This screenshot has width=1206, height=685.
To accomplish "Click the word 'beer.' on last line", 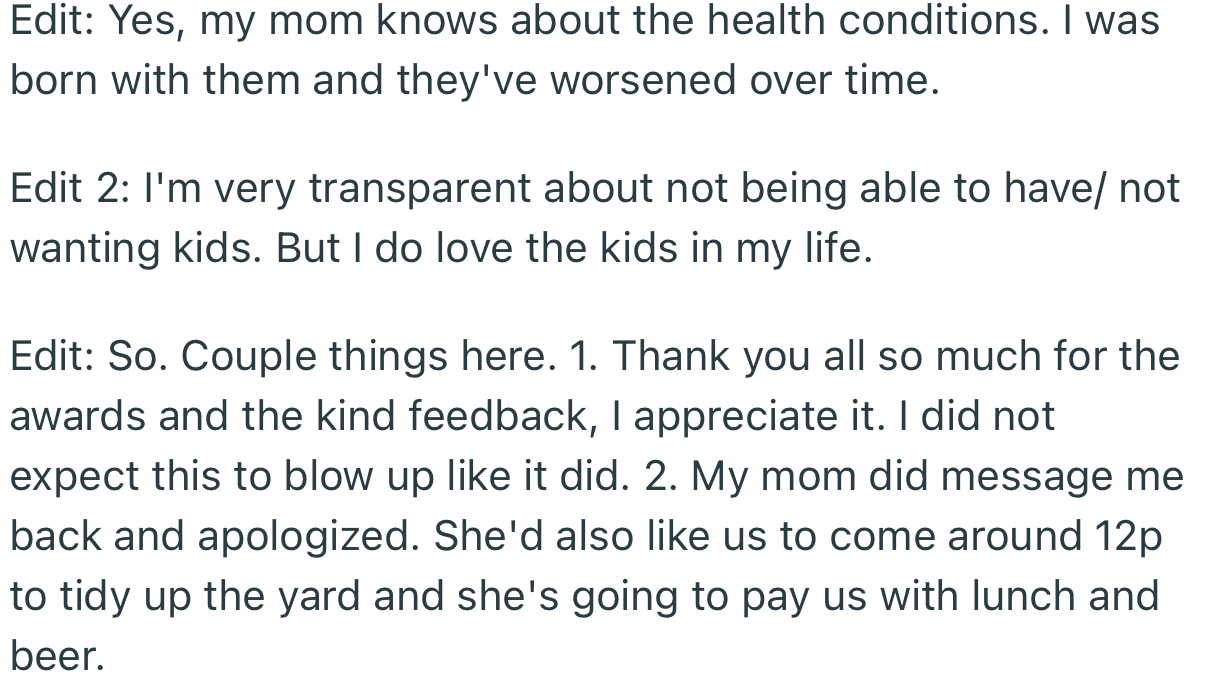I will 57,656.
